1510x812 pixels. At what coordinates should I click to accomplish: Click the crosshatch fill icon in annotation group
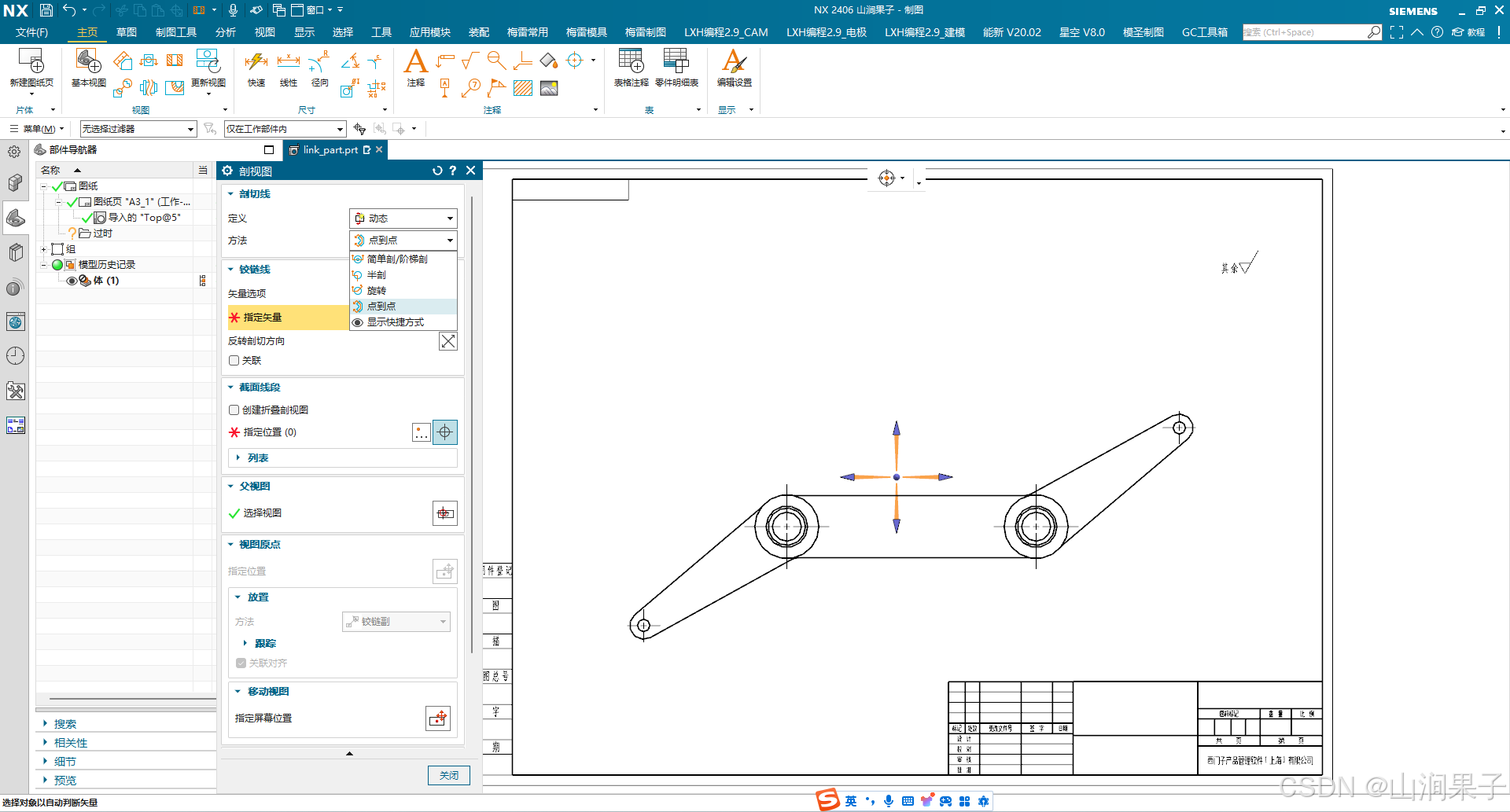click(x=523, y=88)
